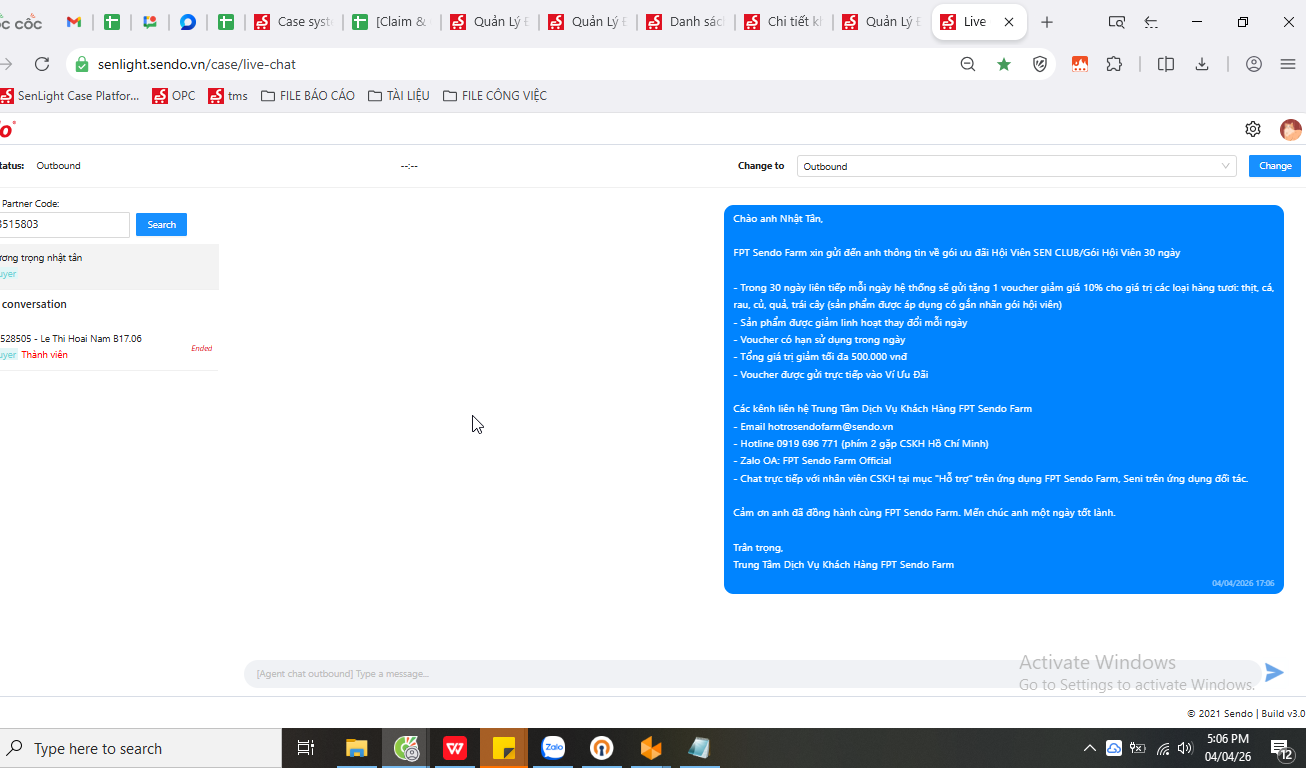Screen dimensions: 1306x768
Task: Click the Thành viên label
Action: point(45,355)
